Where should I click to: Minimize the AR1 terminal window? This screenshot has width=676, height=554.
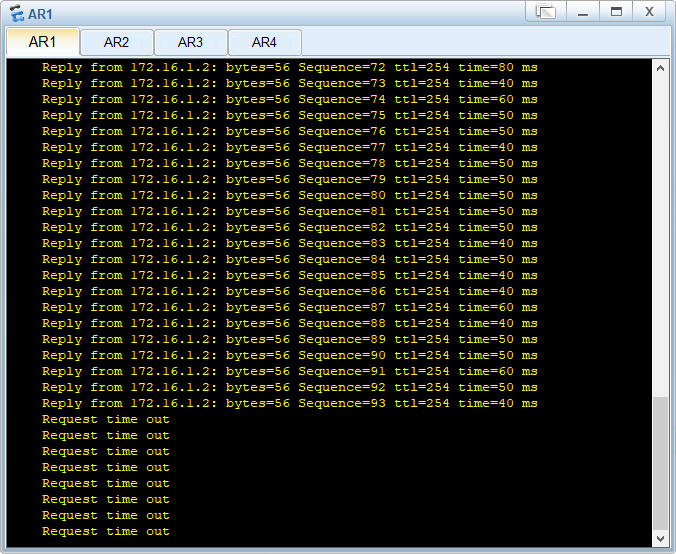click(583, 11)
